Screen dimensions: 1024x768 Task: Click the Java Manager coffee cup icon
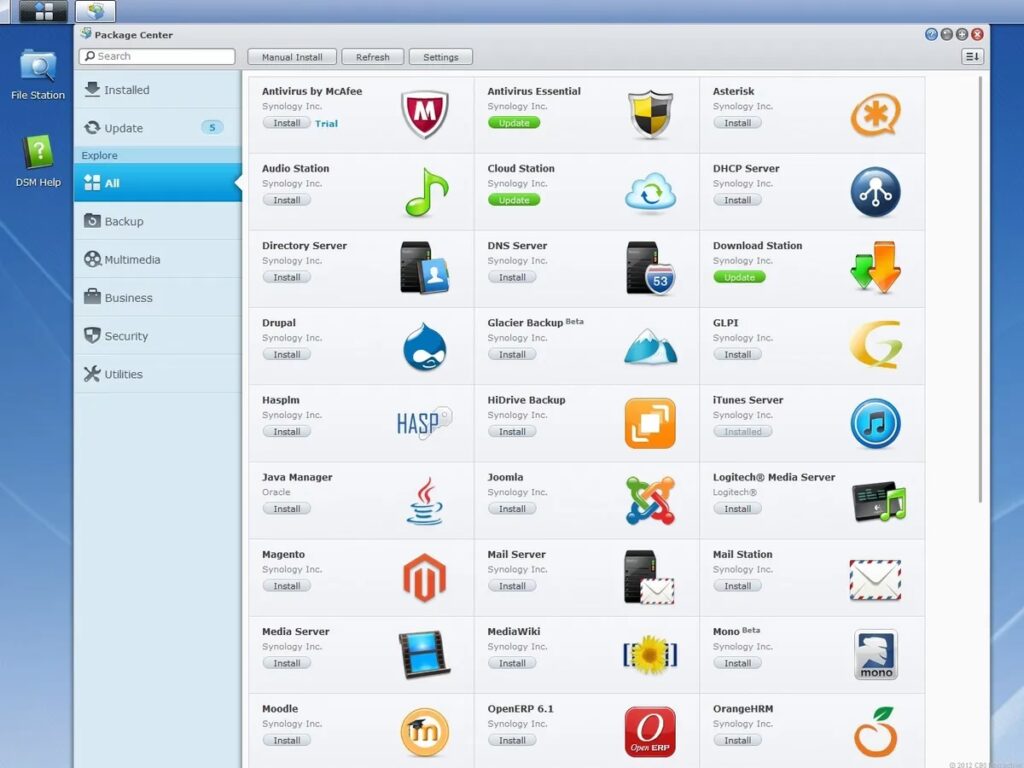(424, 500)
